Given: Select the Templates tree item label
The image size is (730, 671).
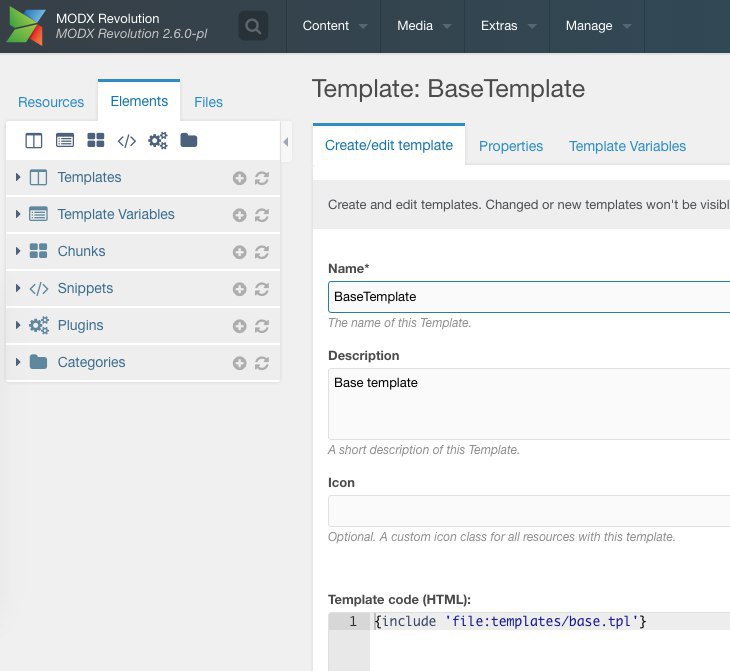Looking at the screenshot, I should (89, 177).
